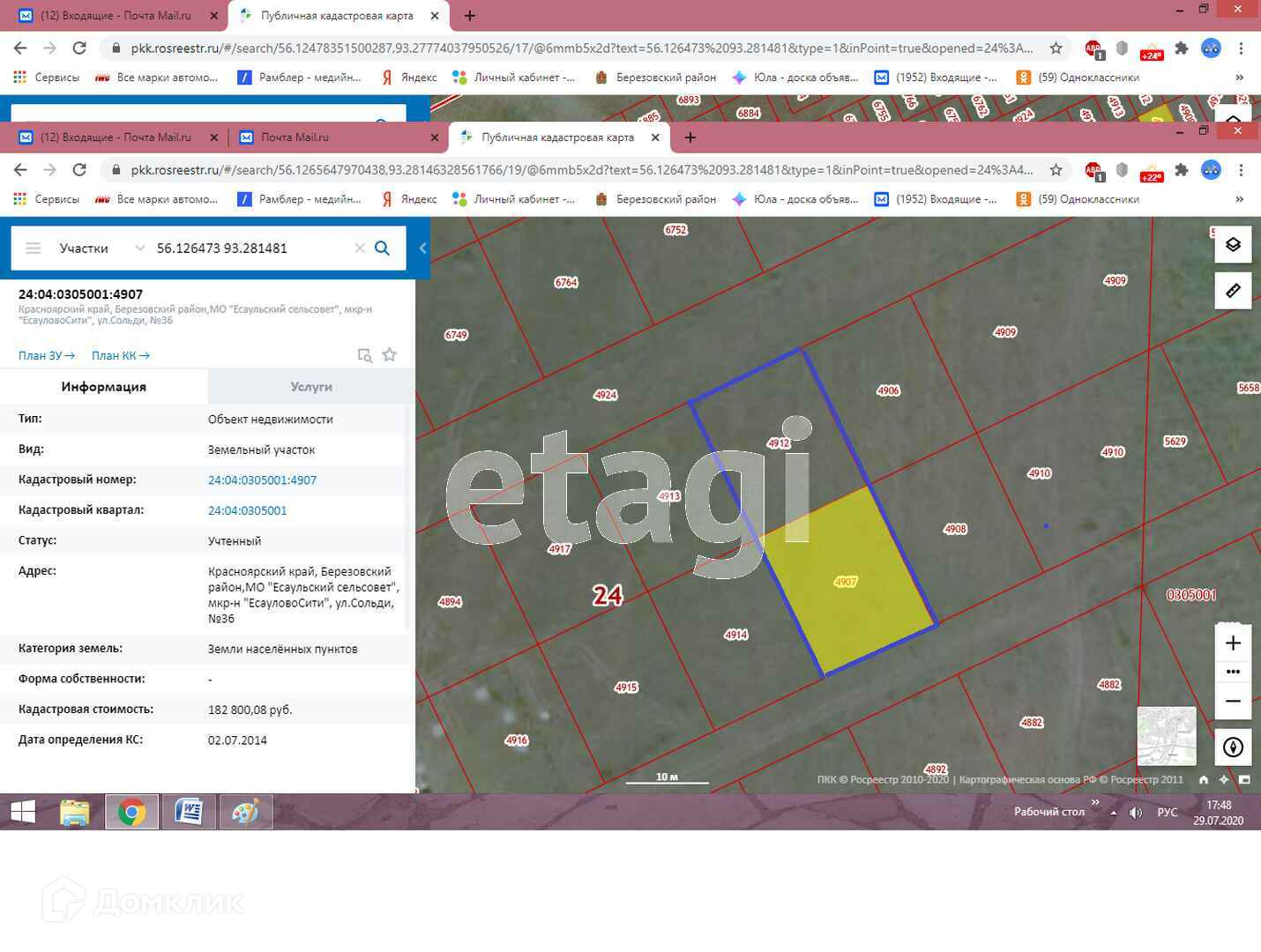Select Публичная кадастровая карта tab, back window
This screenshot has height=952, width=1261.
pos(338,16)
